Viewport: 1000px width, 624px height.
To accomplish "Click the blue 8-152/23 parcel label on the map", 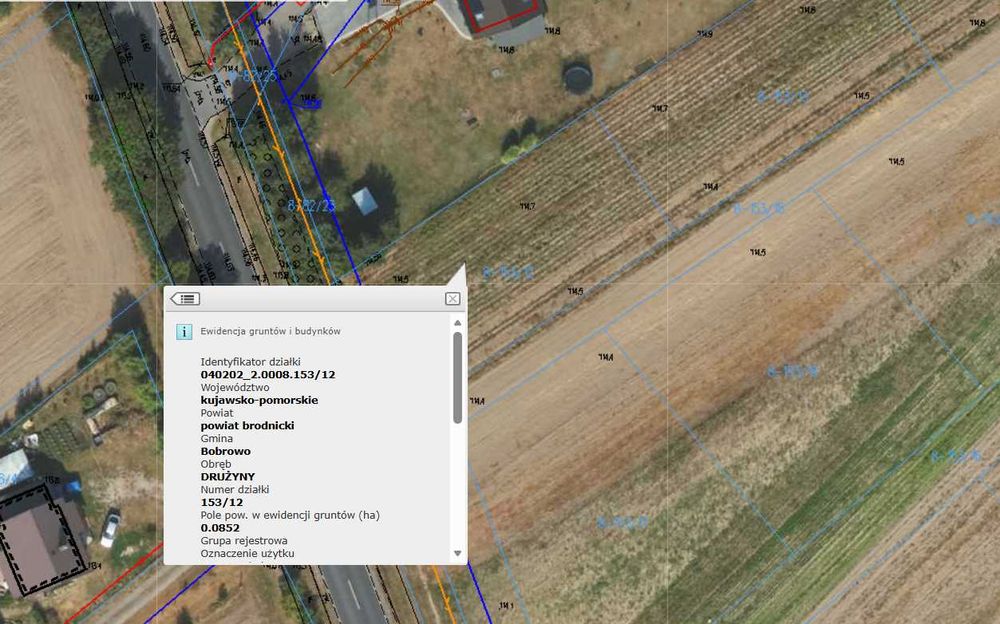I will pos(311,205).
